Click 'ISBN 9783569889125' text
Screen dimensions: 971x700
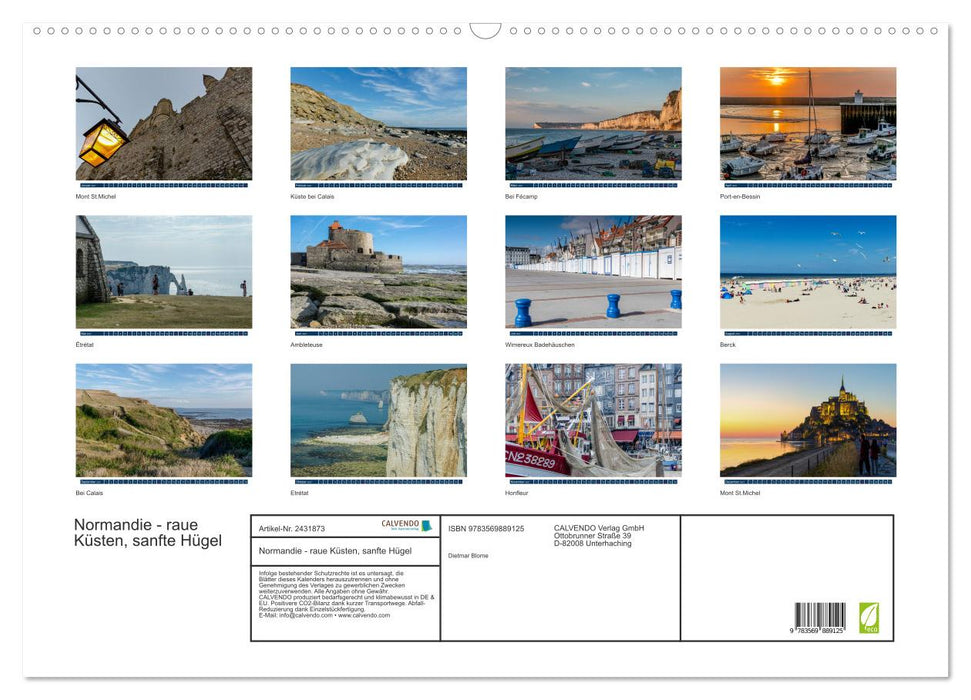486,528
